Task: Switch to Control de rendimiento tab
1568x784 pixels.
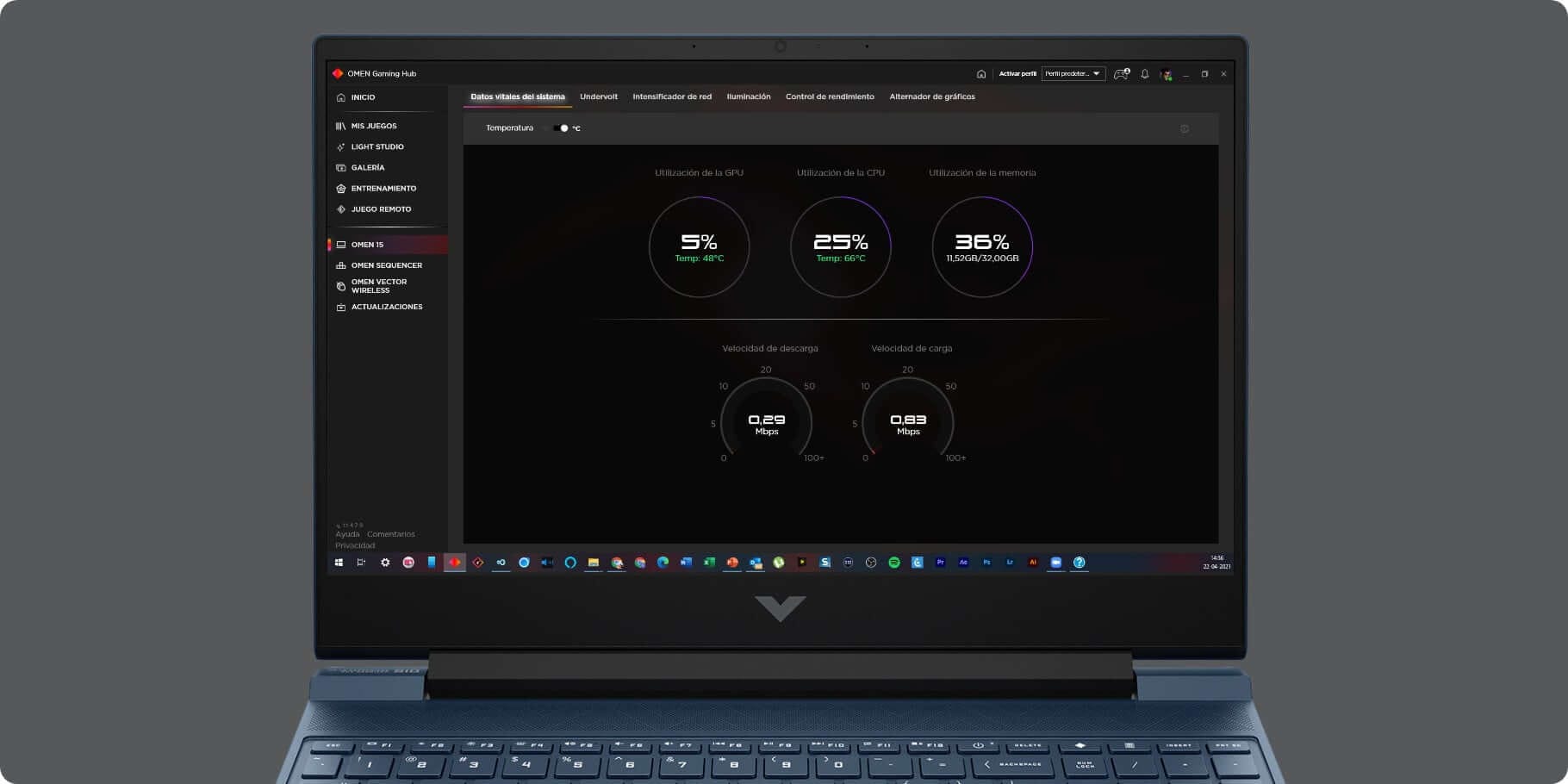Action: point(830,96)
